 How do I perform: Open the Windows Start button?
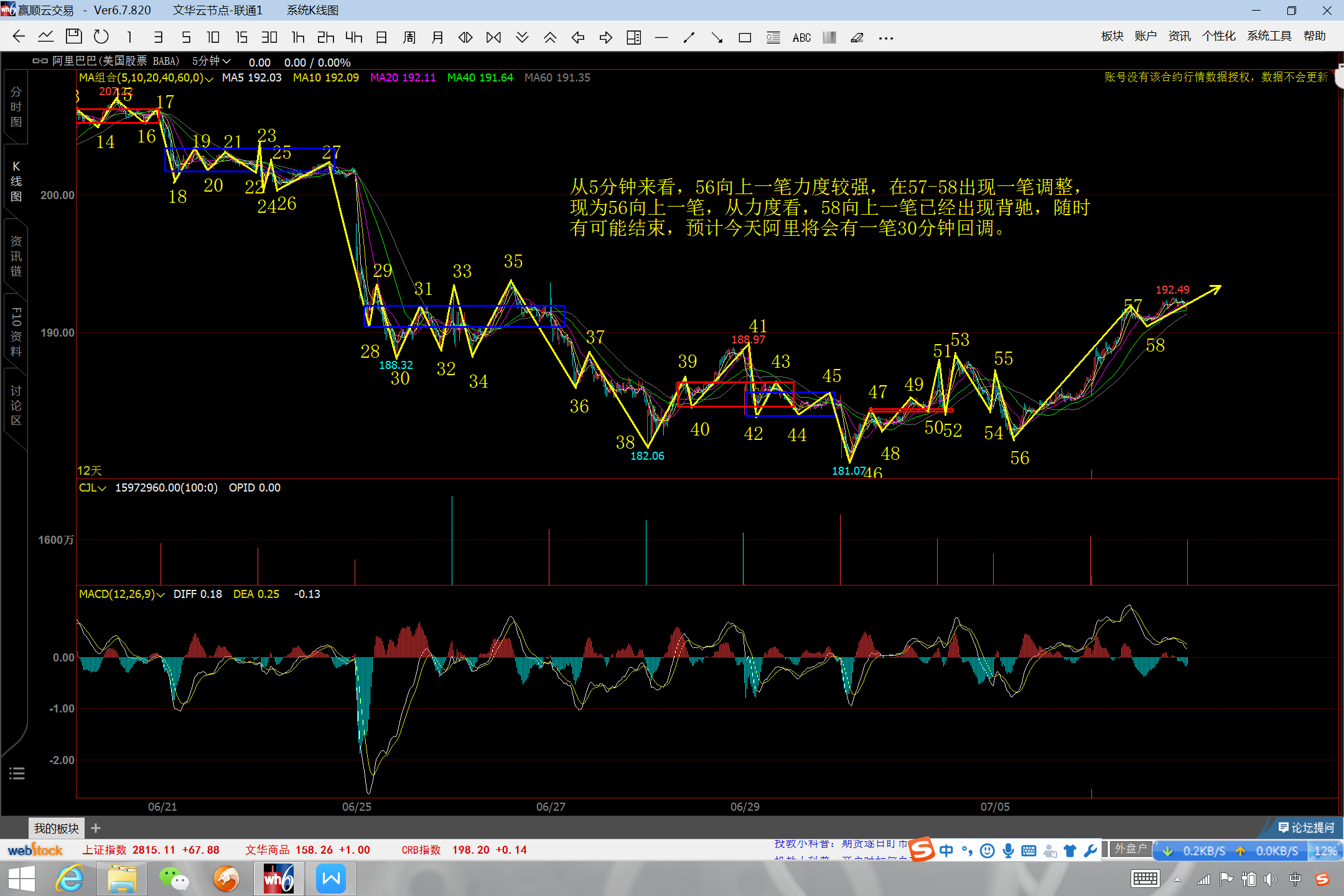[x=22, y=879]
